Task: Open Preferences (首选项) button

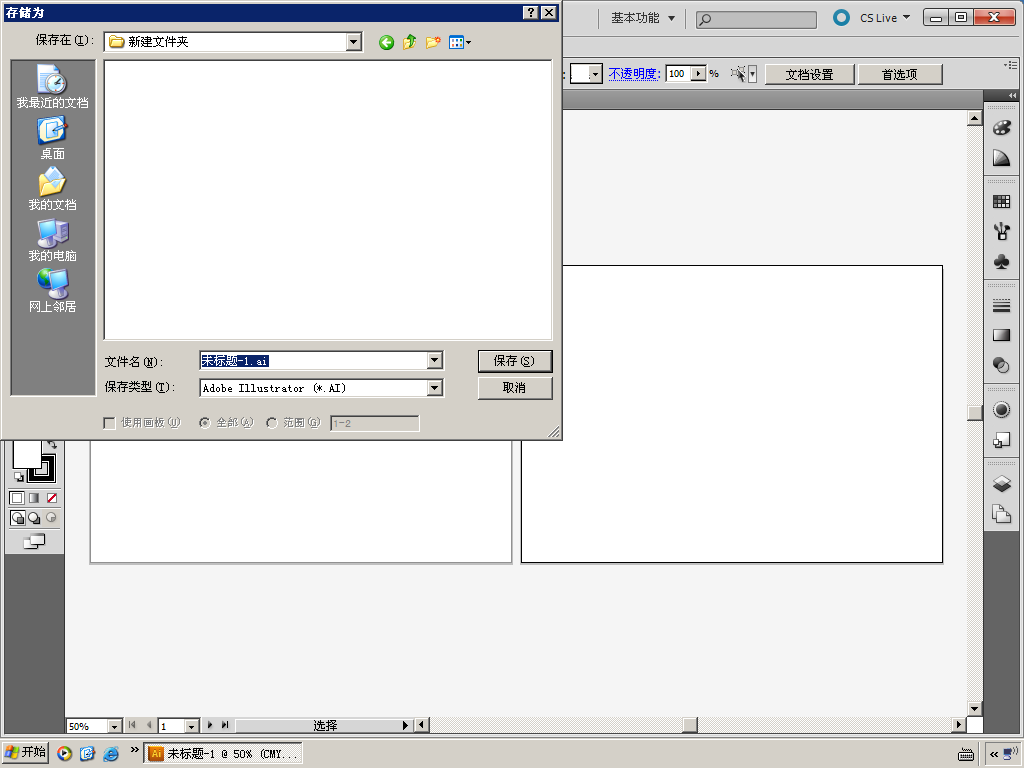Action: click(x=900, y=74)
